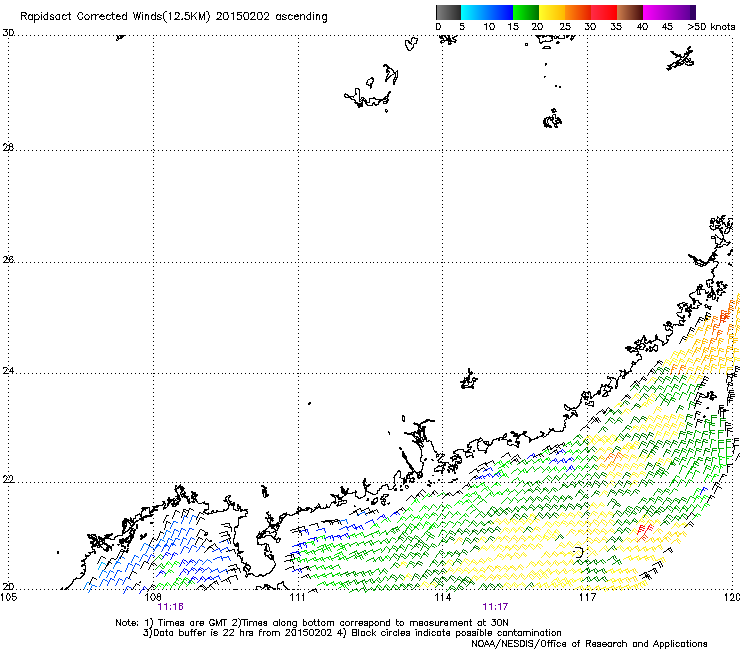The height and width of the screenshot is (650, 740).
Task: Select the "24" latitude axis label
Action: click(x=8, y=371)
